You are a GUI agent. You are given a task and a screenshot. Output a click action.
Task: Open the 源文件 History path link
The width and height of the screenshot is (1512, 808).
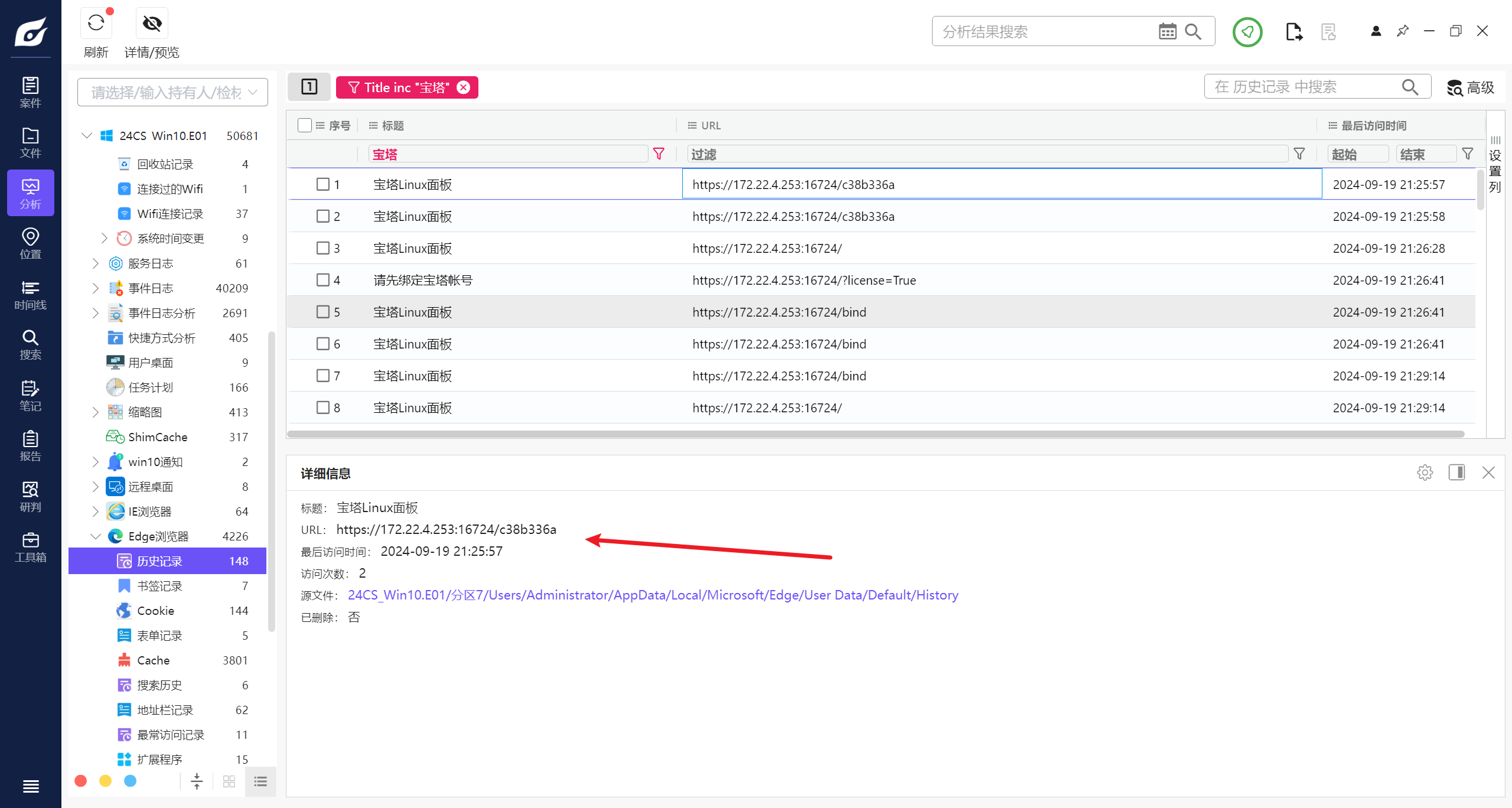pyautogui.click(x=653, y=595)
